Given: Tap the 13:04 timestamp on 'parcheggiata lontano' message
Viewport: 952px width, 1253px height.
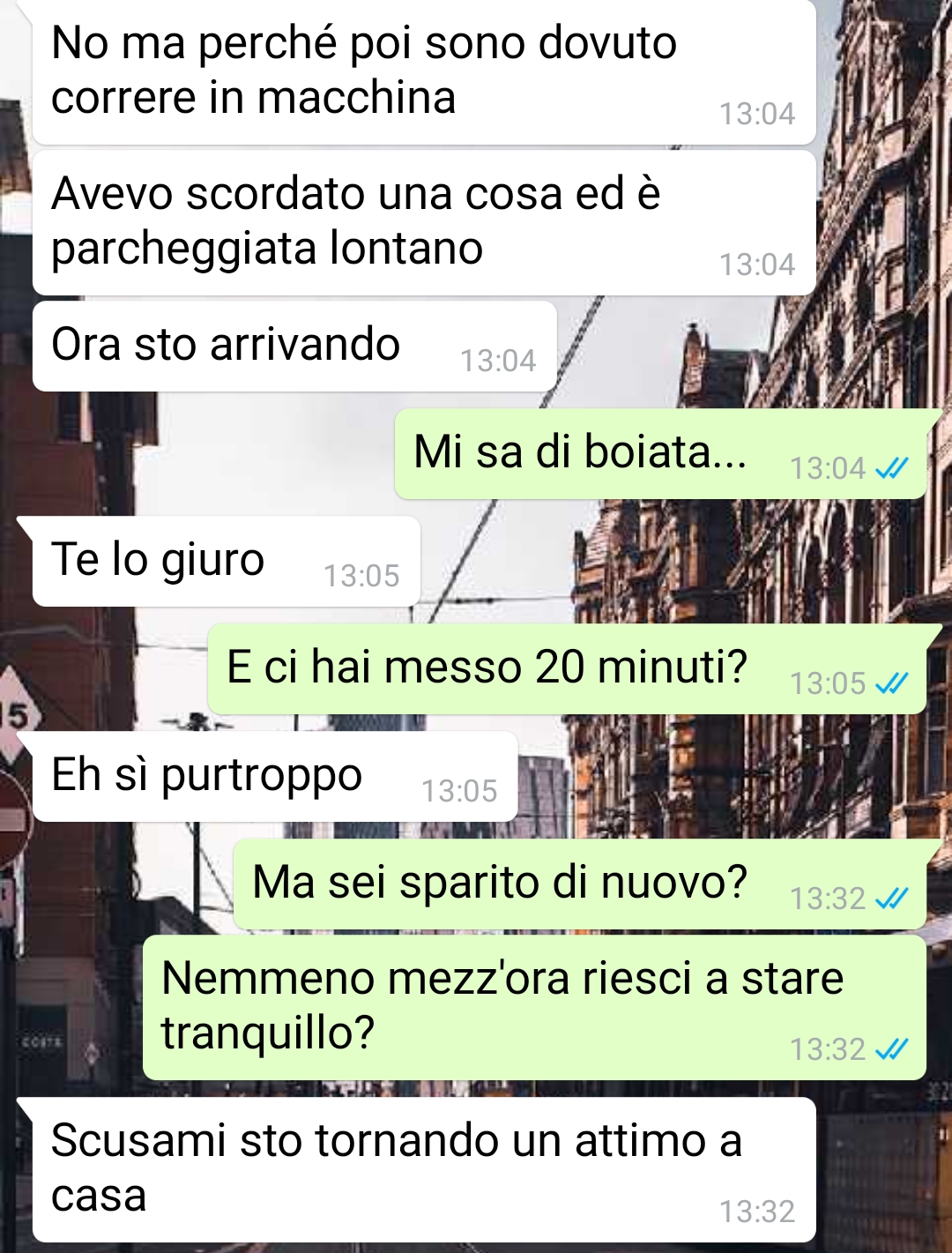Looking at the screenshot, I should [x=757, y=265].
